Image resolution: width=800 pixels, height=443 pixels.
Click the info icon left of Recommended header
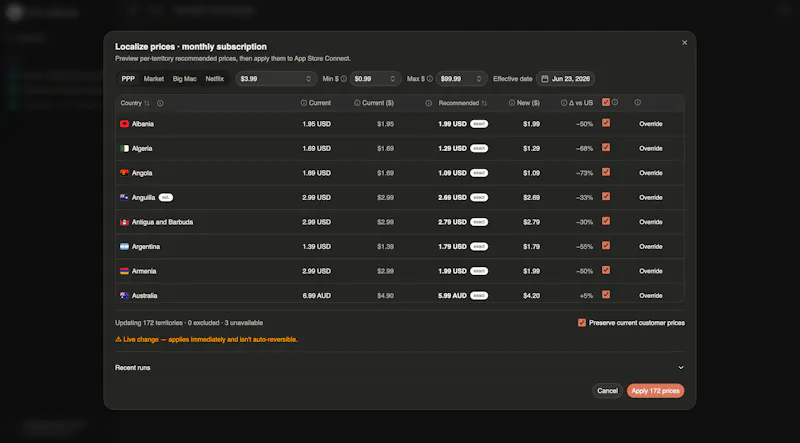point(429,103)
